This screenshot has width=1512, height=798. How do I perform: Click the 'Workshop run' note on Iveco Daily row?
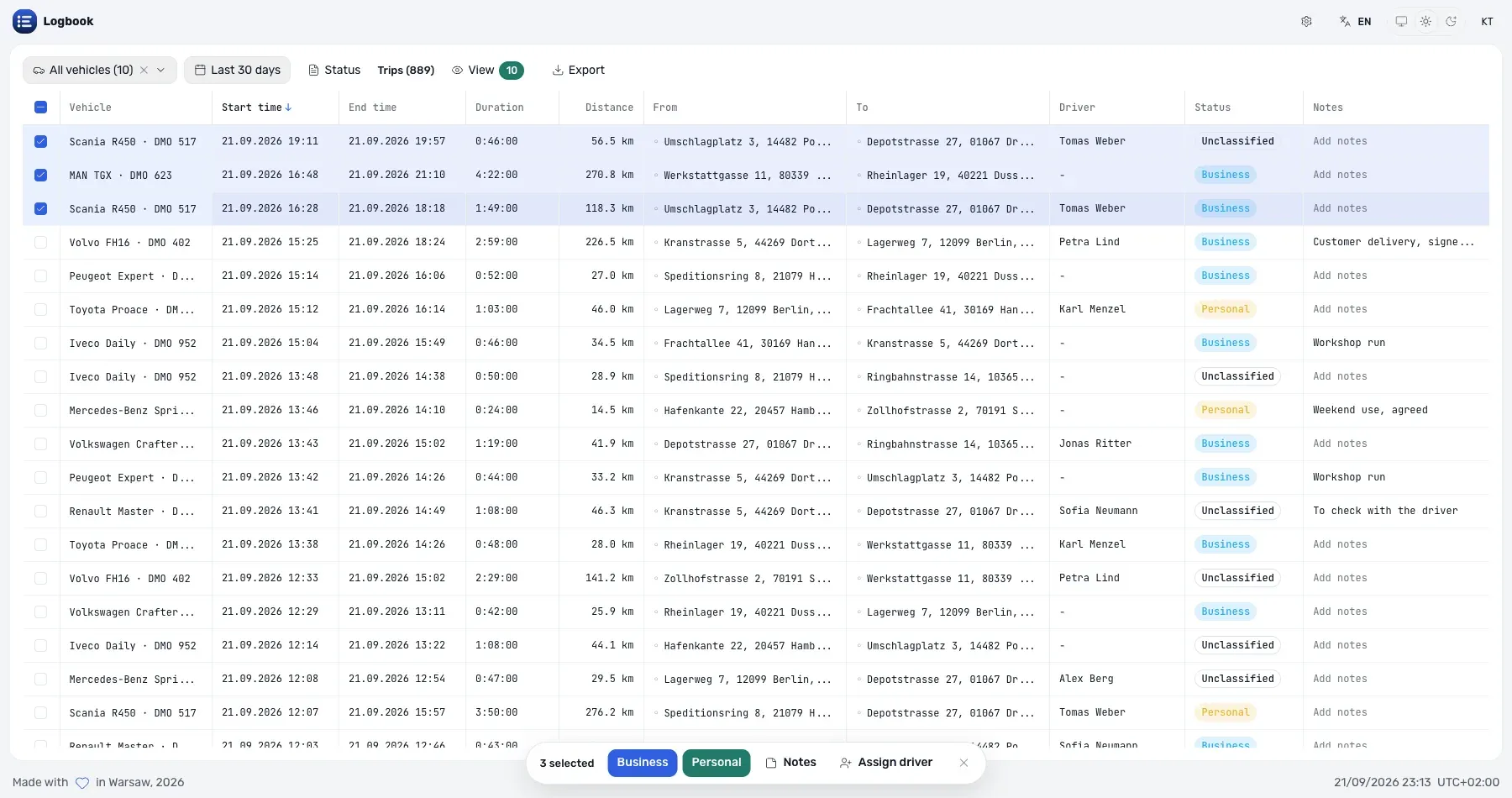click(1349, 343)
